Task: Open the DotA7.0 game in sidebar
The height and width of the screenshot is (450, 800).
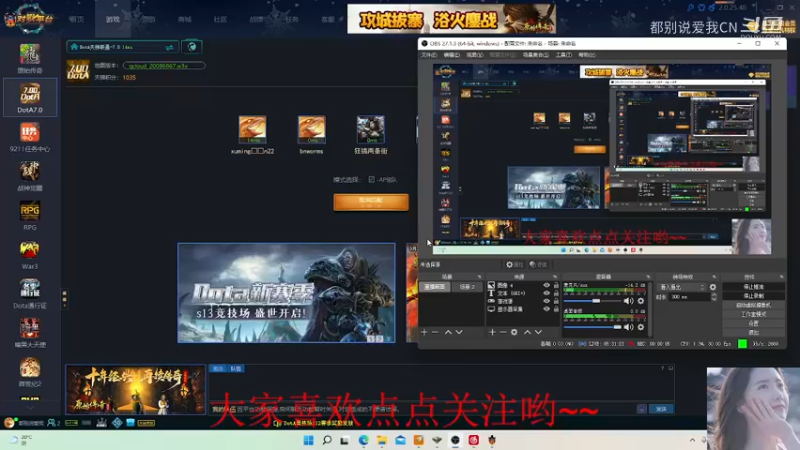Action: coord(30,97)
